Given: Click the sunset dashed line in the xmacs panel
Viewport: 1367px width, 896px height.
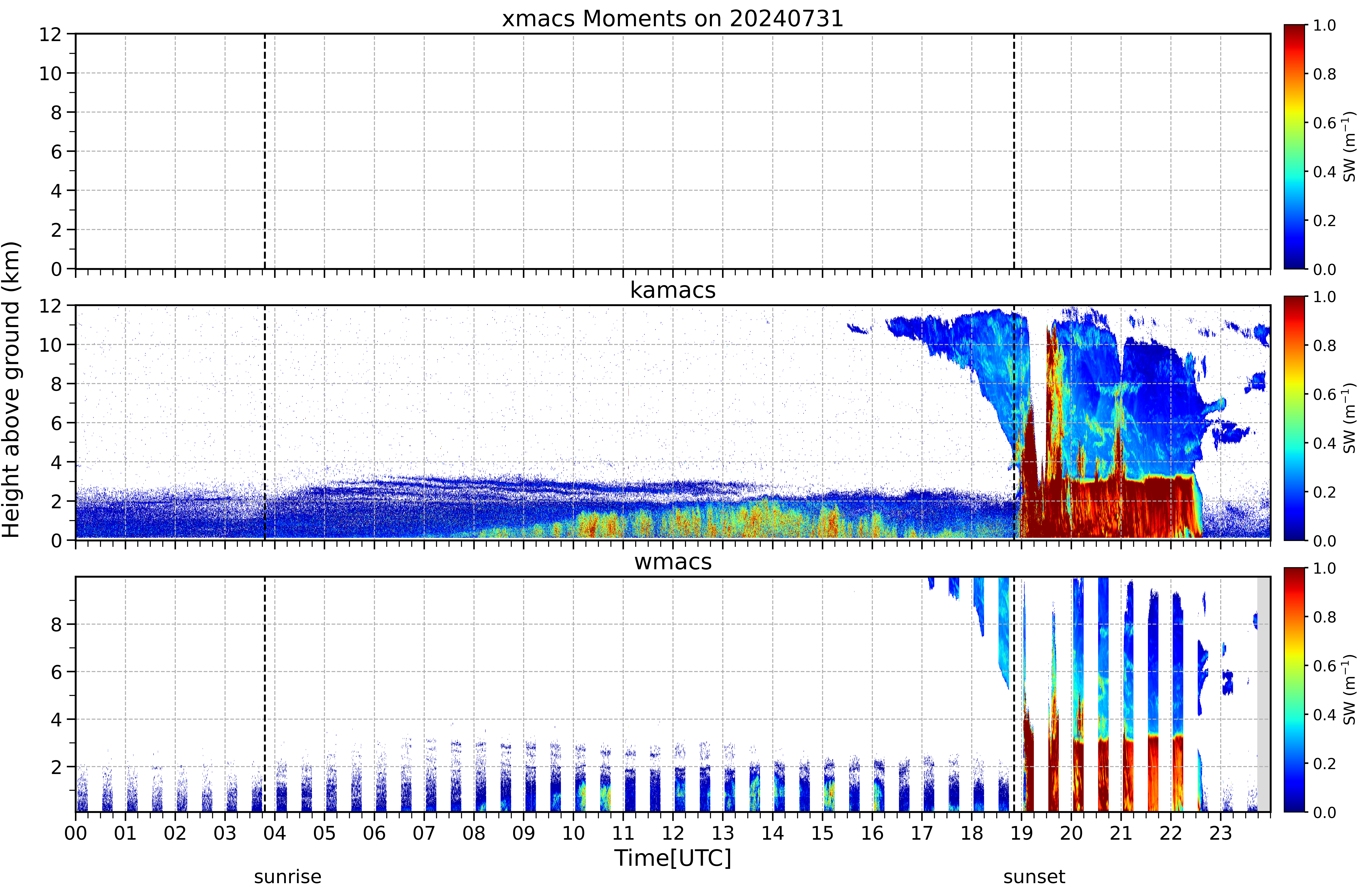Looking at the screenshot, I should point(1014,151).
